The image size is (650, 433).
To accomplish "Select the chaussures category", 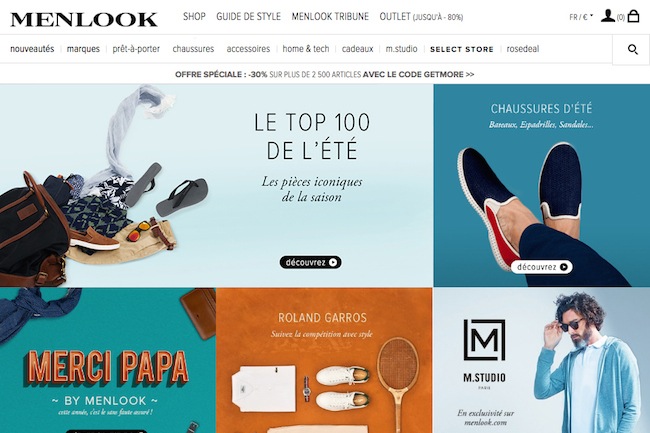I will coord(193,49).
